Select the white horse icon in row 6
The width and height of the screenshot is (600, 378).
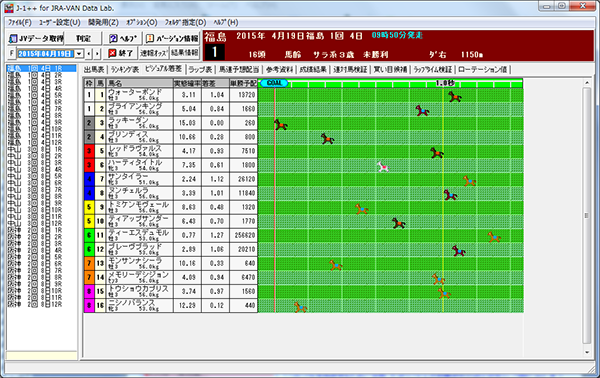click(383, 167)
